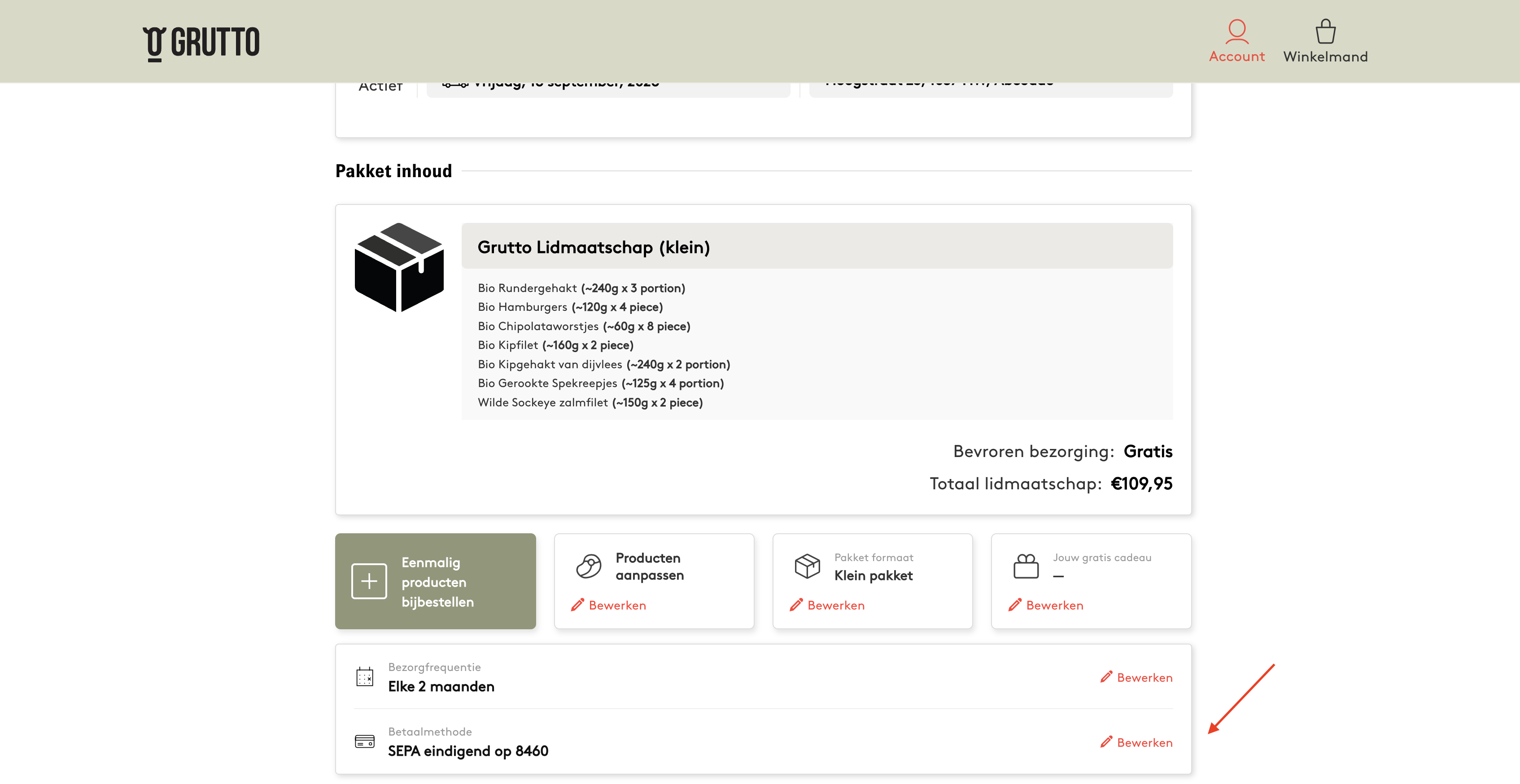The height and width of the screenshot is (784, 1520).
Task: Click the 'Pakket inhoud' heading
Action: click(x=393, y=171)
